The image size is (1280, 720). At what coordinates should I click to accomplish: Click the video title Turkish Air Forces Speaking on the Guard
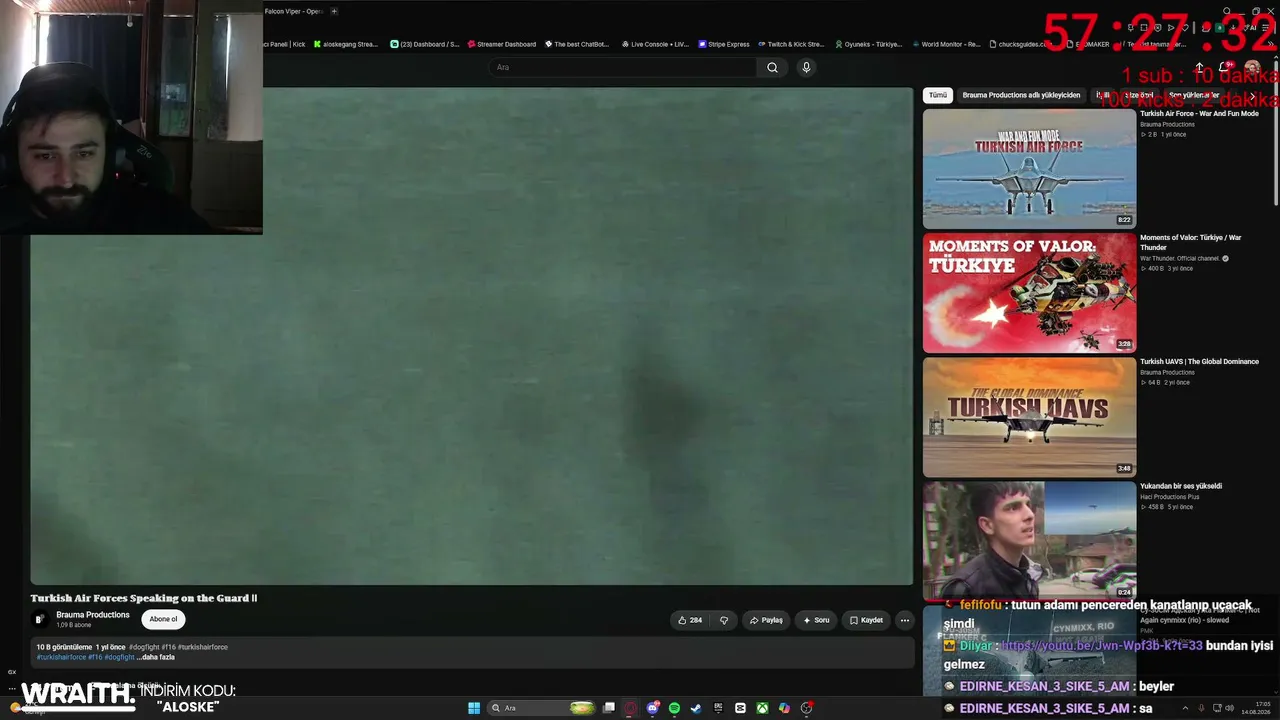point(144,598)
